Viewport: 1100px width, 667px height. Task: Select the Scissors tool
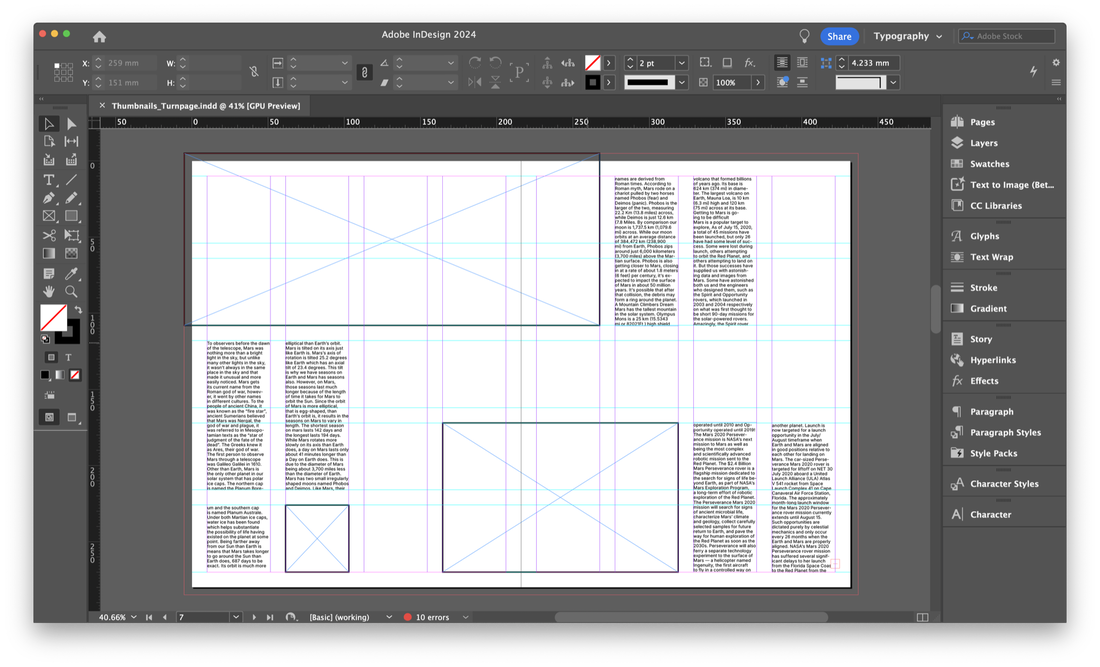pyautogui.click(x=49, y=235)
